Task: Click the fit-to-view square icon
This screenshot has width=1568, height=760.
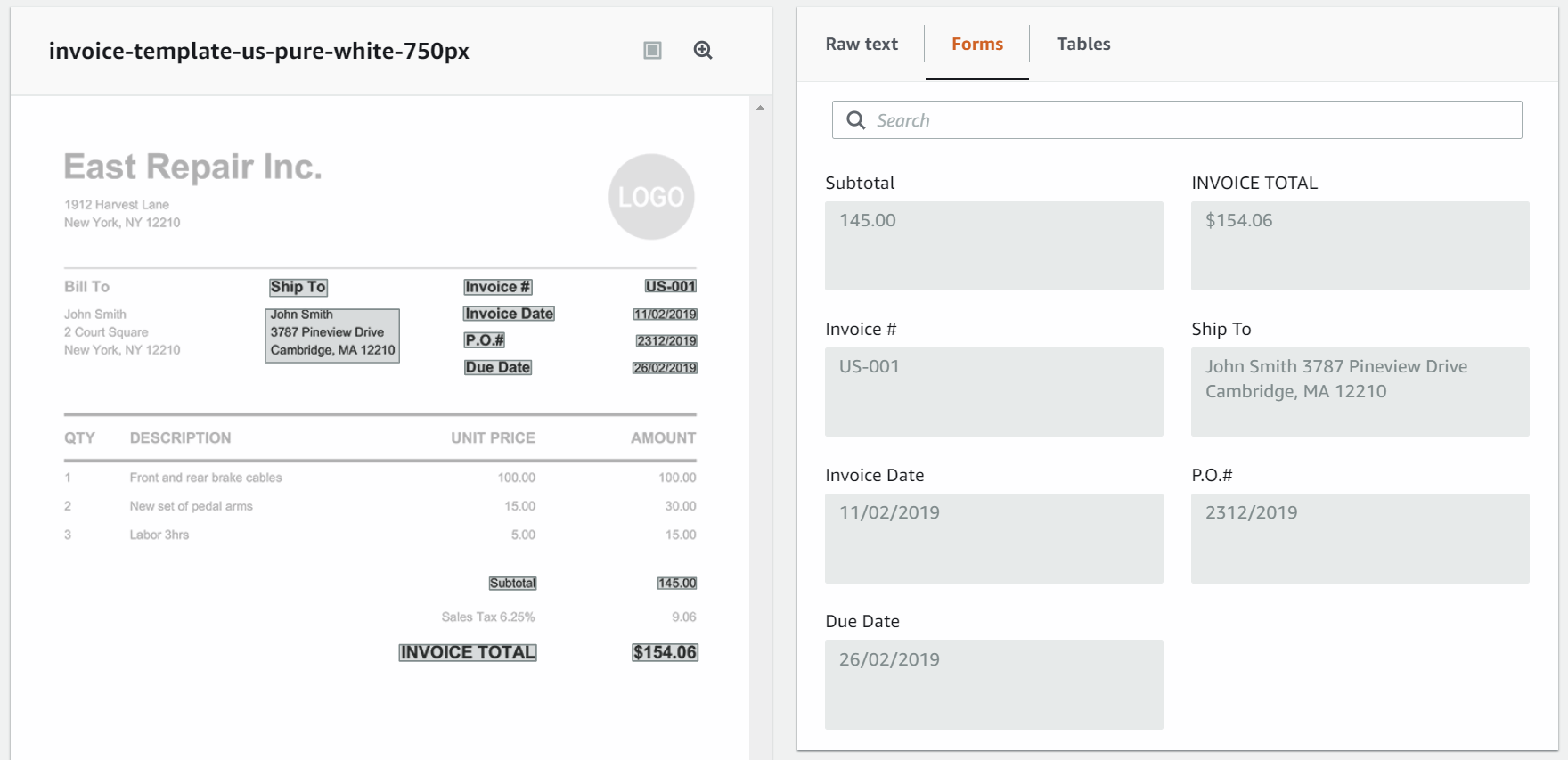Action: coord(652,51)
